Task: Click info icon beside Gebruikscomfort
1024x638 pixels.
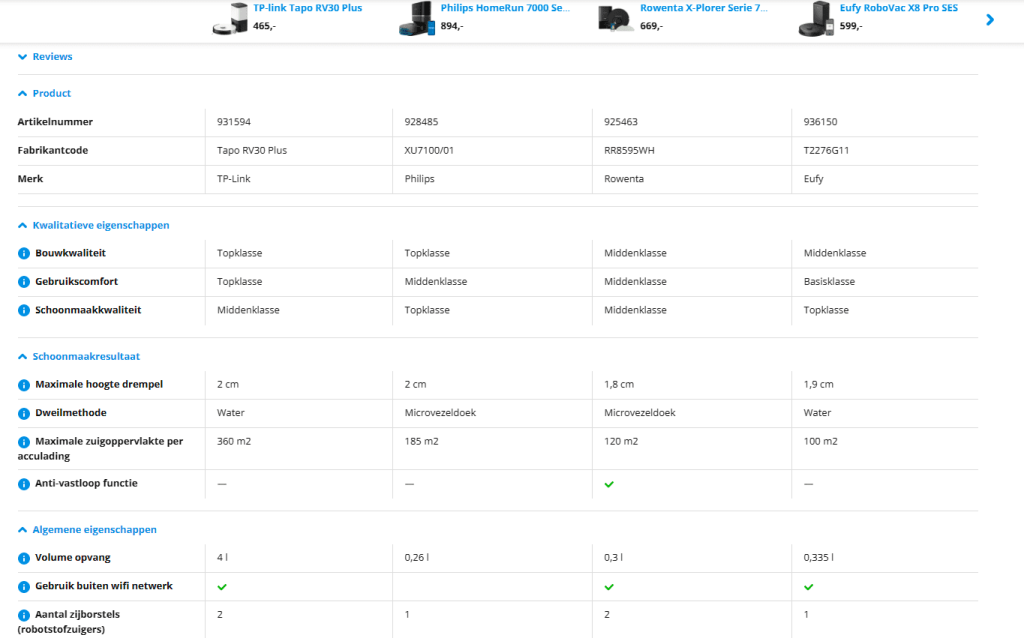Action: 24,282
